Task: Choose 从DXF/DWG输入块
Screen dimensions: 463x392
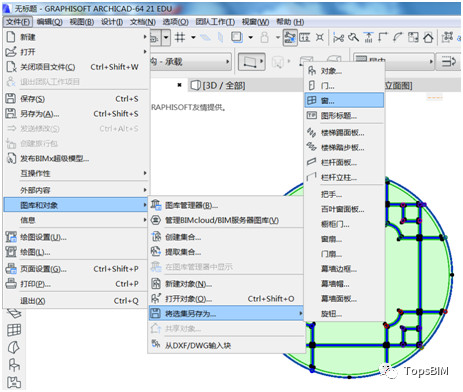Action: (x=226, y=345)
